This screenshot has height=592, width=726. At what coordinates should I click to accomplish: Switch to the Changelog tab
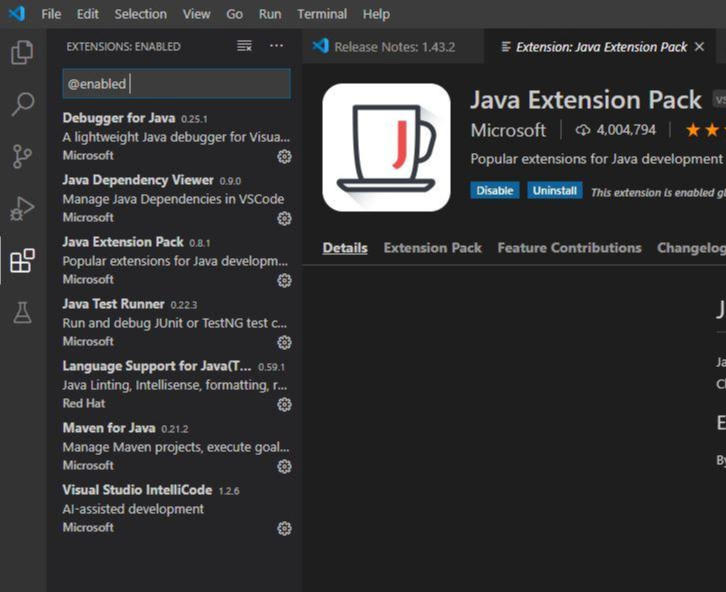(x=691, y=248)
